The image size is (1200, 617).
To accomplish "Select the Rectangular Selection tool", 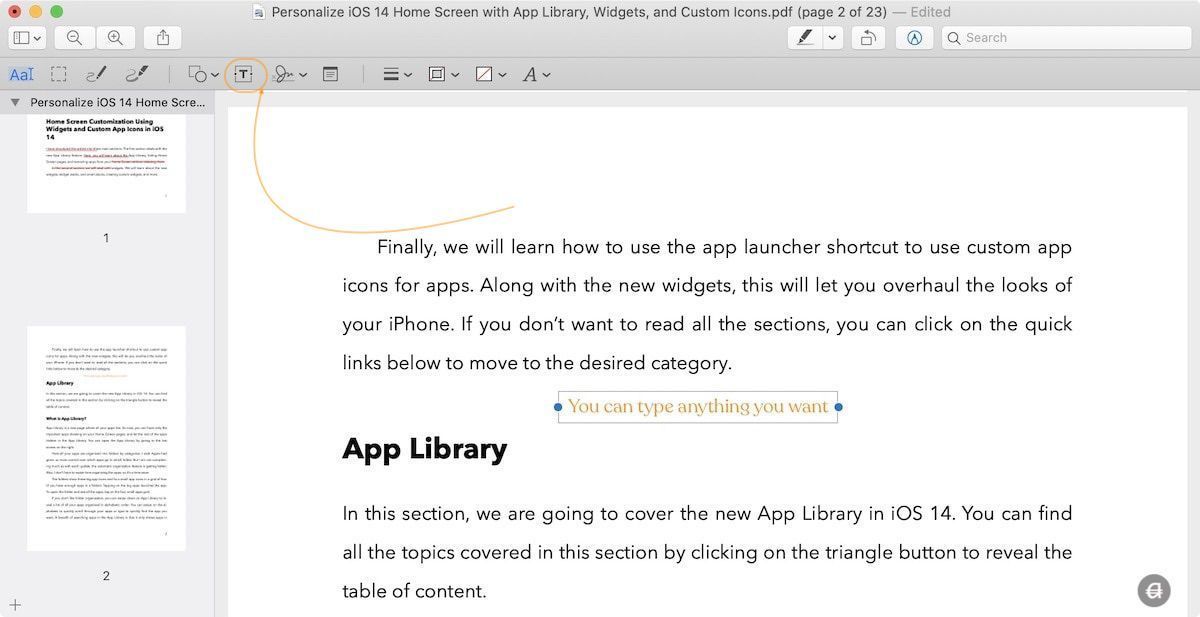I will 59,74.
